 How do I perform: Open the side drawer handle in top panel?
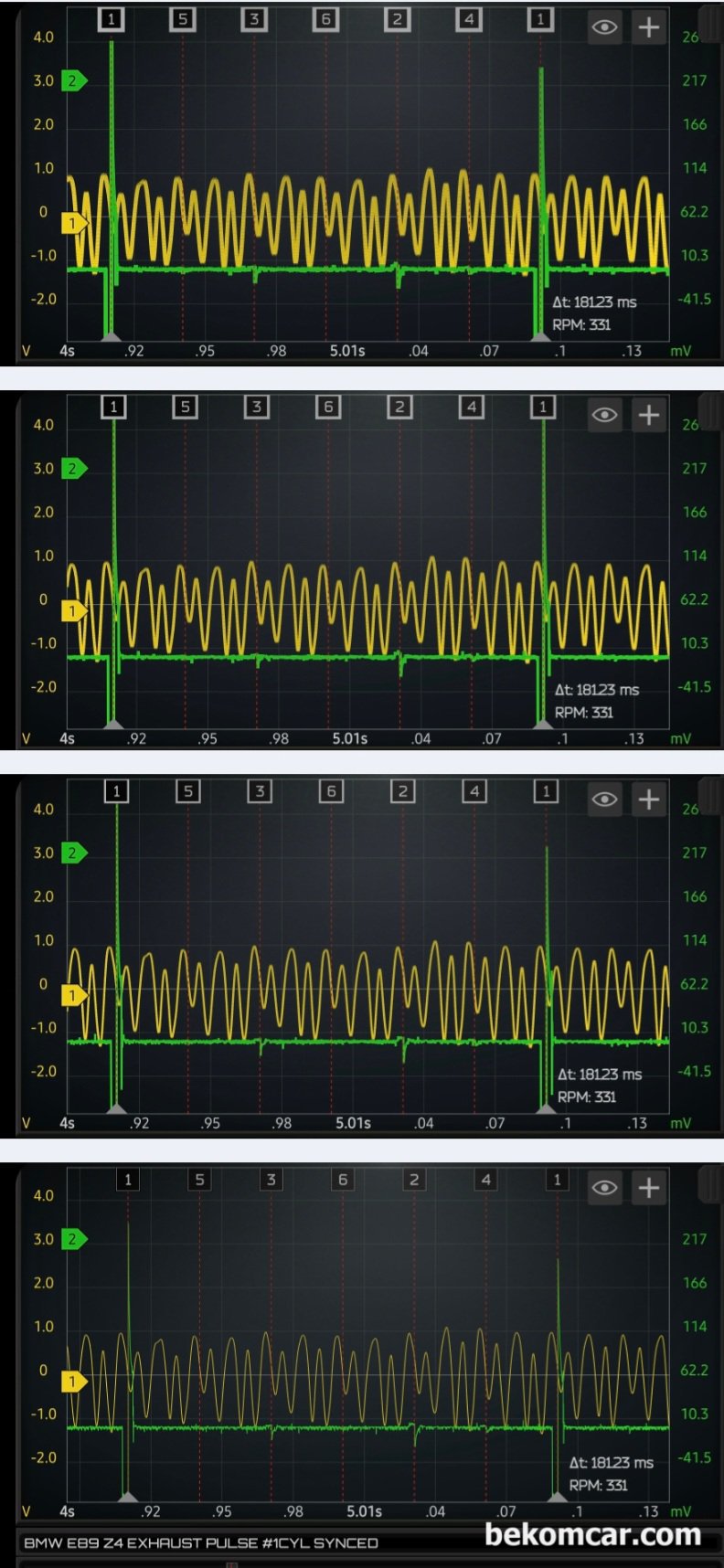709,22
